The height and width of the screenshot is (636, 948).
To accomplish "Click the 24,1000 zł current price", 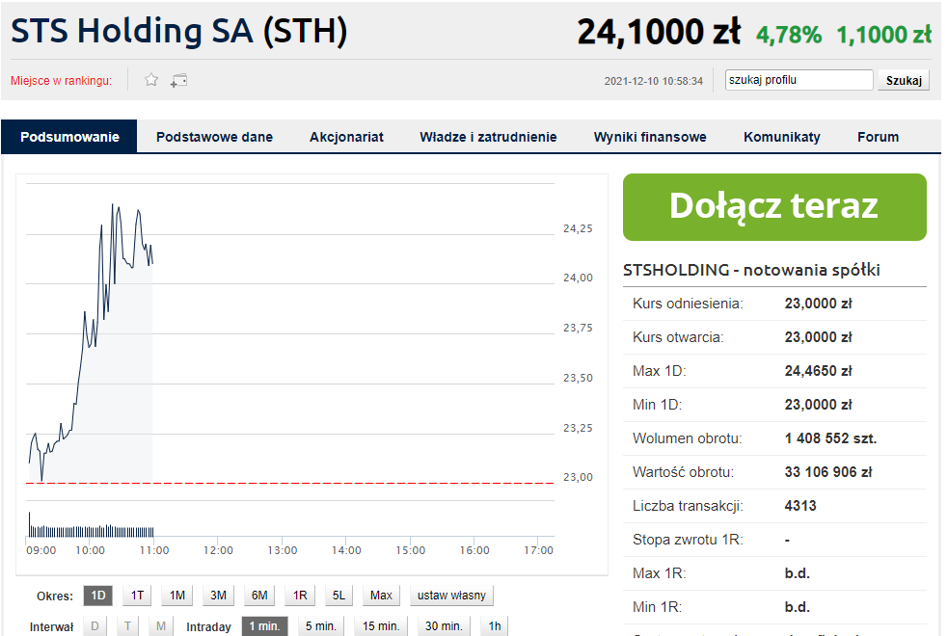I will point(659,31).
